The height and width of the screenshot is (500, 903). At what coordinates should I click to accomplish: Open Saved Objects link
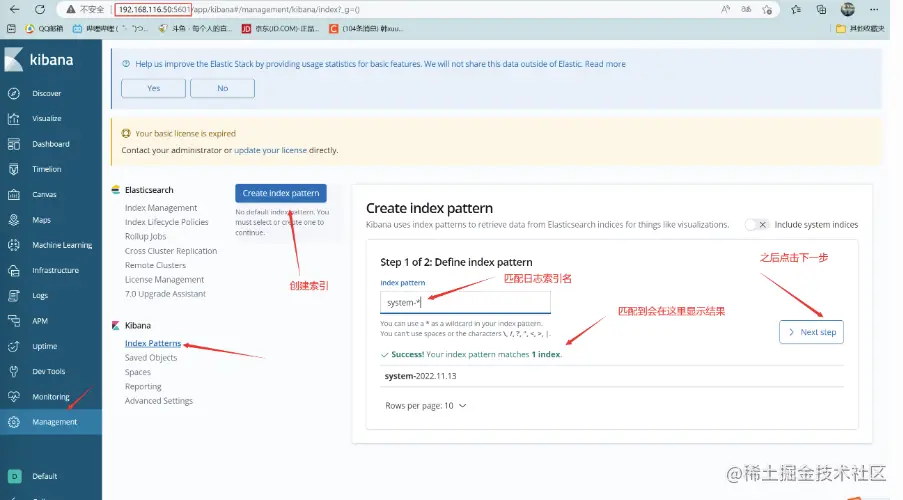[x=151, y=358]
